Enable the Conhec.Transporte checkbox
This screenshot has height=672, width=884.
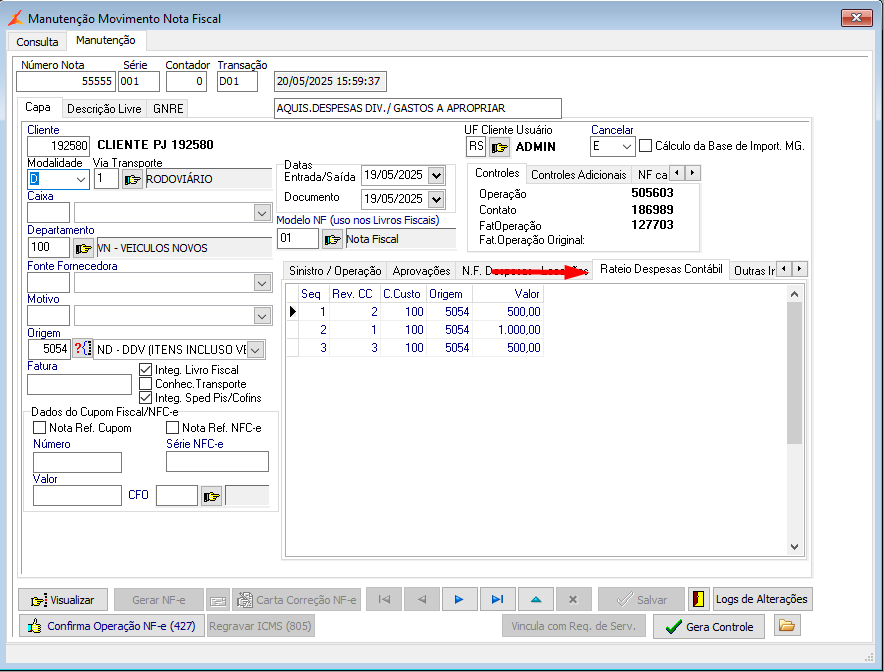146,384
